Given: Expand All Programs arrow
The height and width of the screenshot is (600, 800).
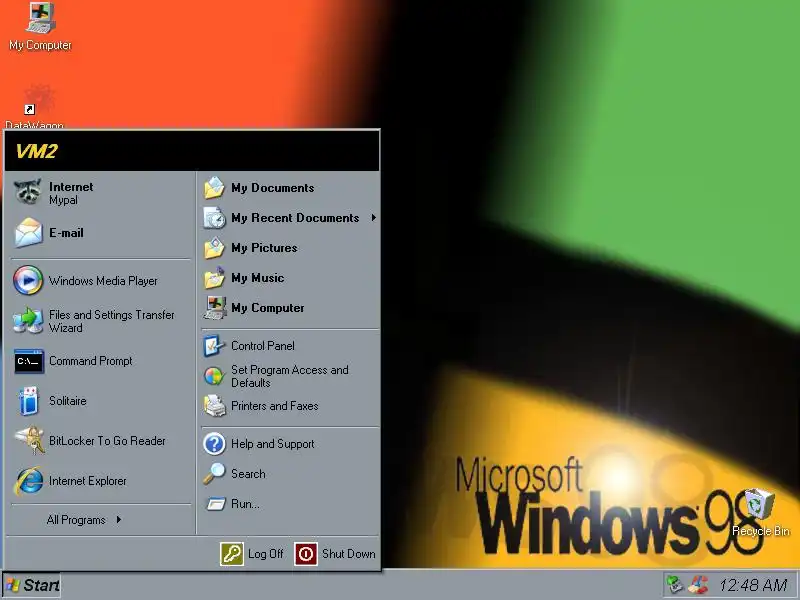Looking at the screenshot, I should click(x=118, y=520).
